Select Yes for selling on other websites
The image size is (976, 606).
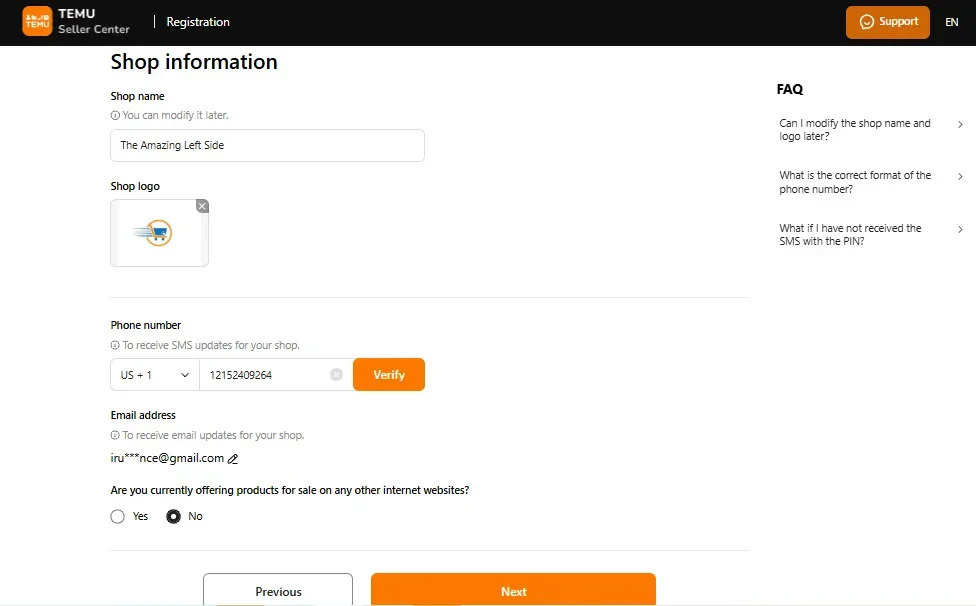[116, 516]
